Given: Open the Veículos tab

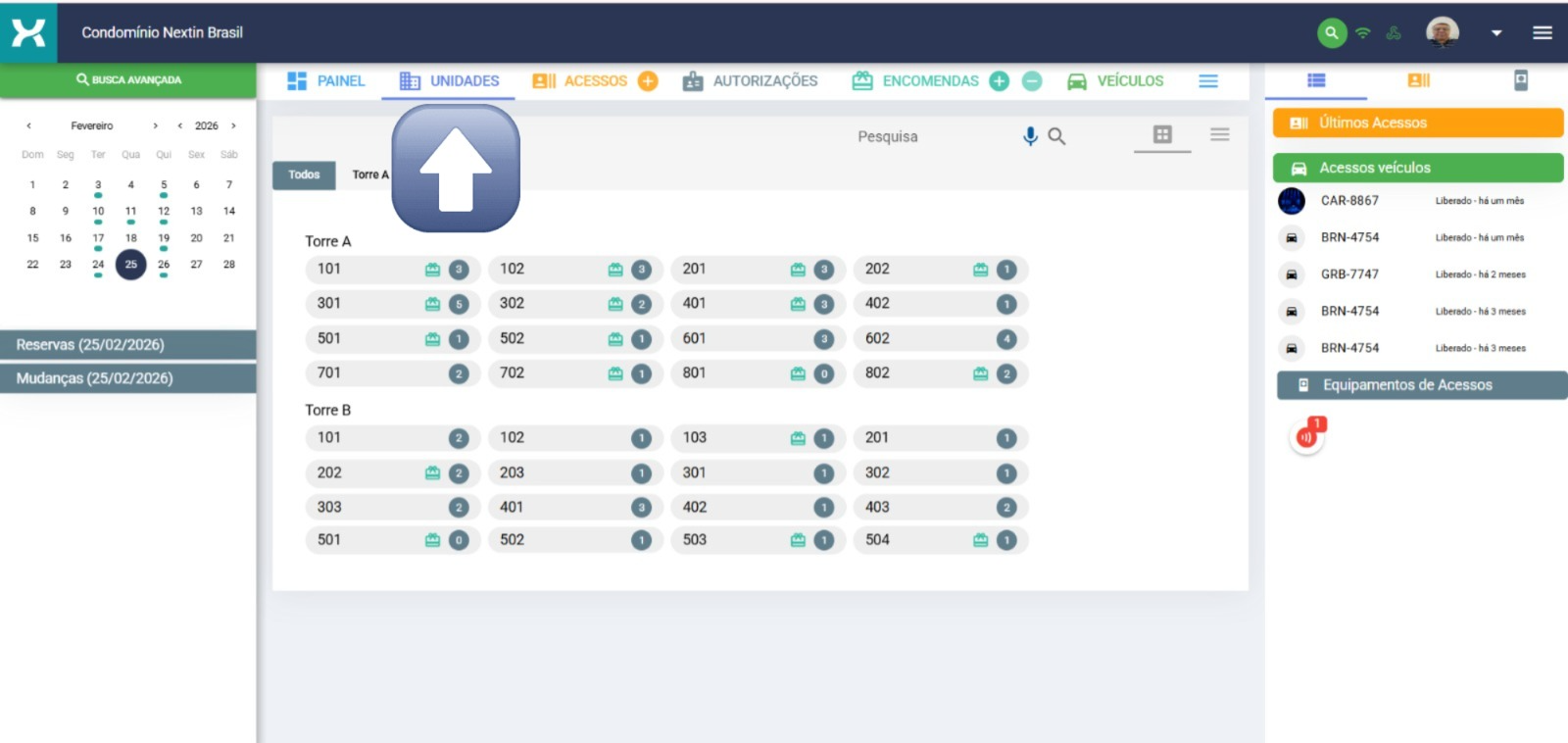Looking at the screenshot, I should coord(1115,81).
